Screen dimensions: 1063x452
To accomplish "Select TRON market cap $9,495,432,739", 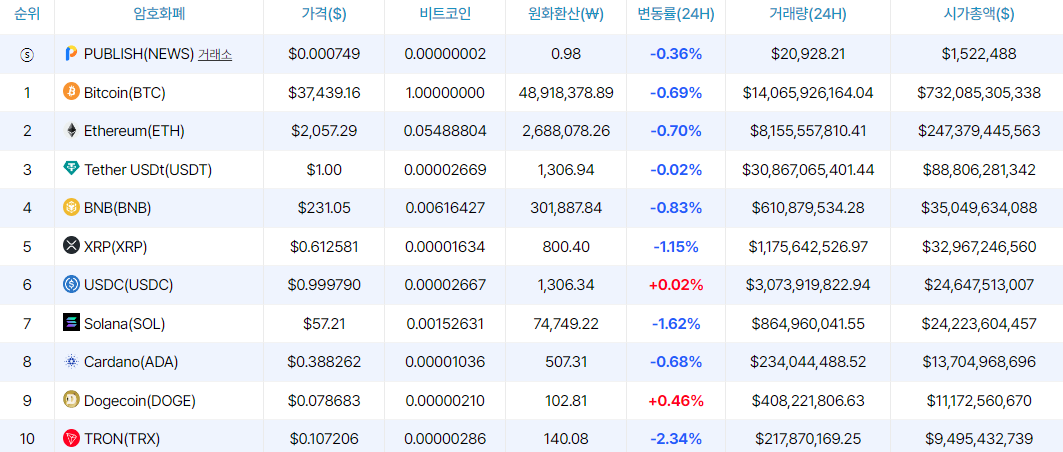I will (979, 439).
